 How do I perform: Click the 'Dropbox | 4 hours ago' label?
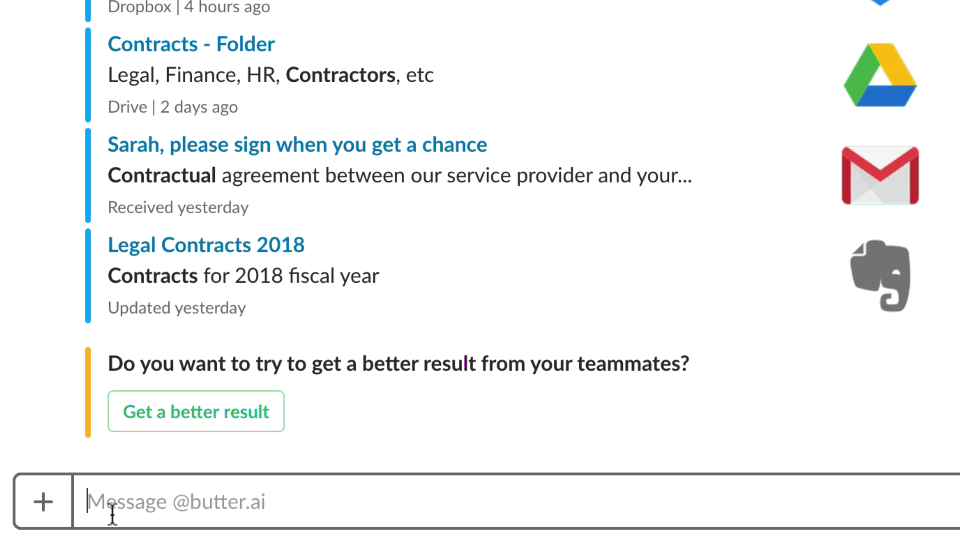189,7
